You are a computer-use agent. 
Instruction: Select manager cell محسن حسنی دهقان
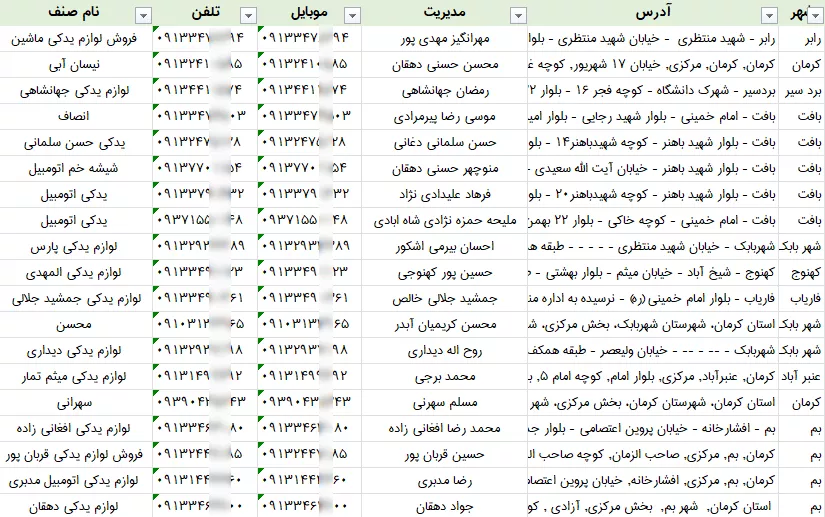tap(445, 65)
